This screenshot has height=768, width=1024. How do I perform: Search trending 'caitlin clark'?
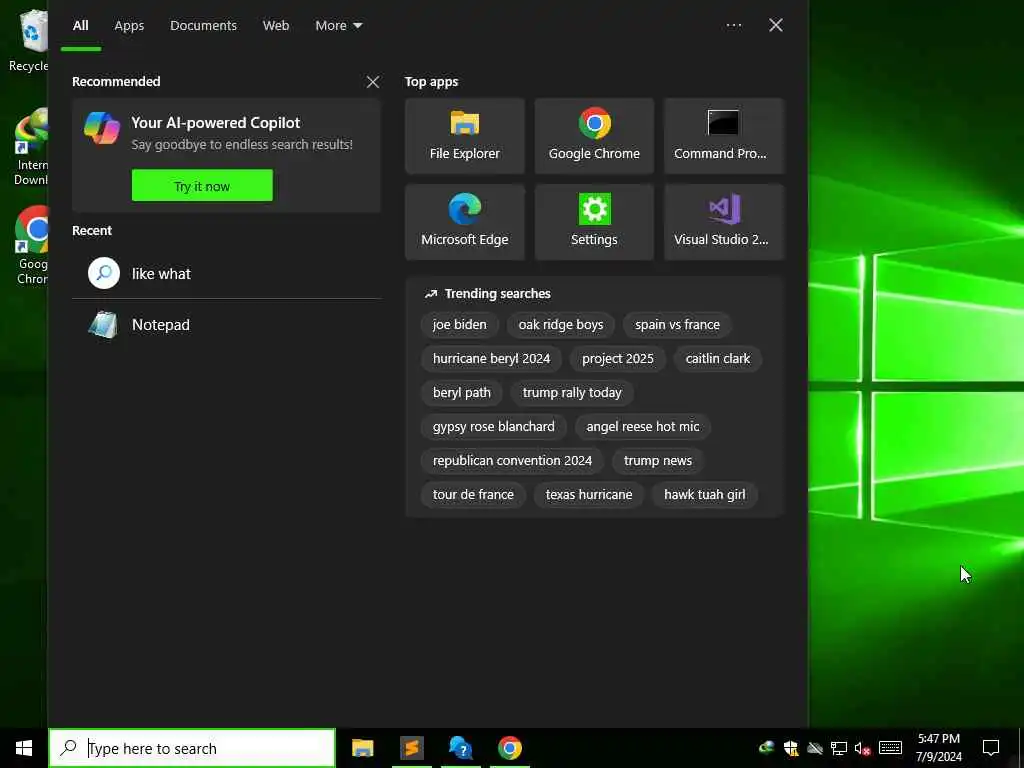(718, 359)
